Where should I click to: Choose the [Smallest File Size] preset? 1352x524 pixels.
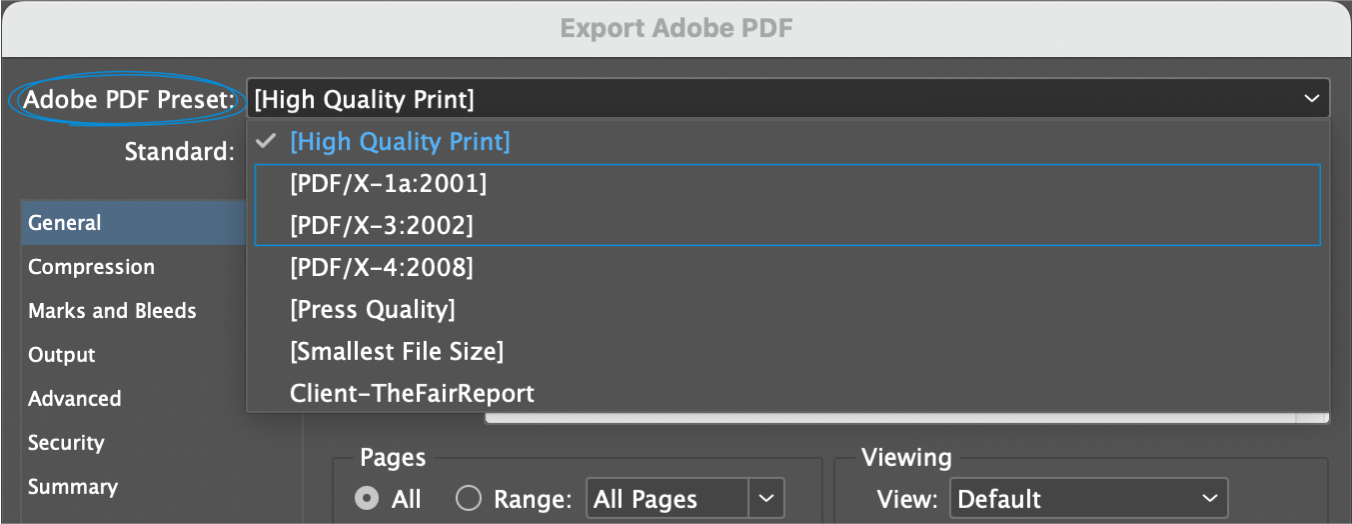[x=396, y=352]
